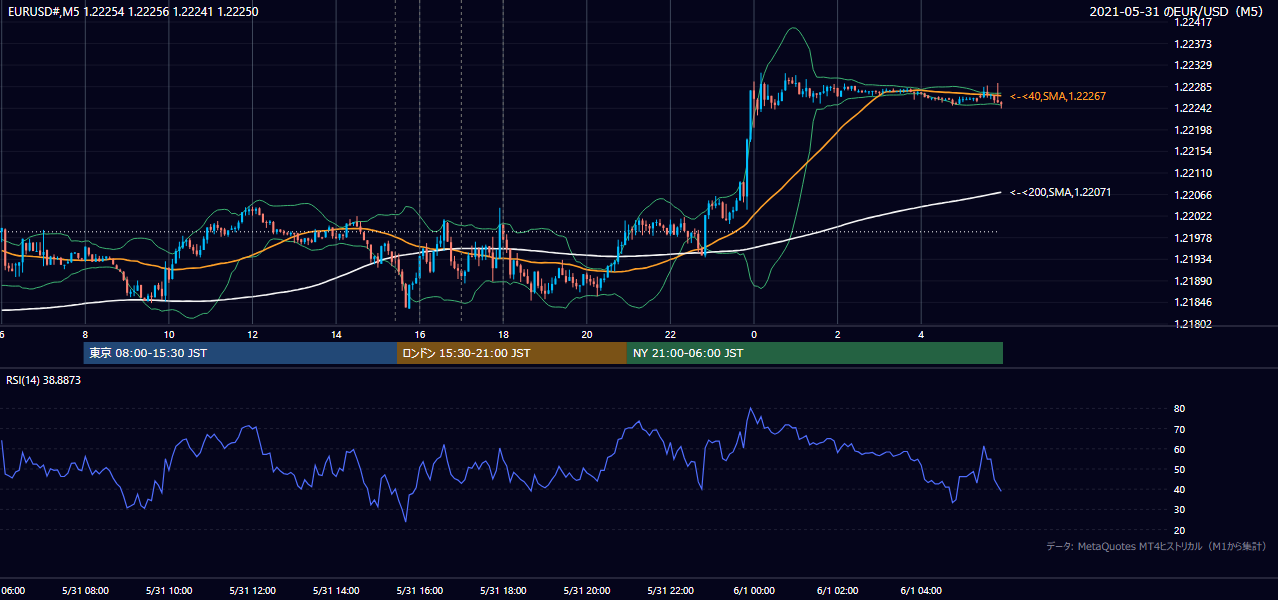Click RSI scale value 20

click(1180, 530)
